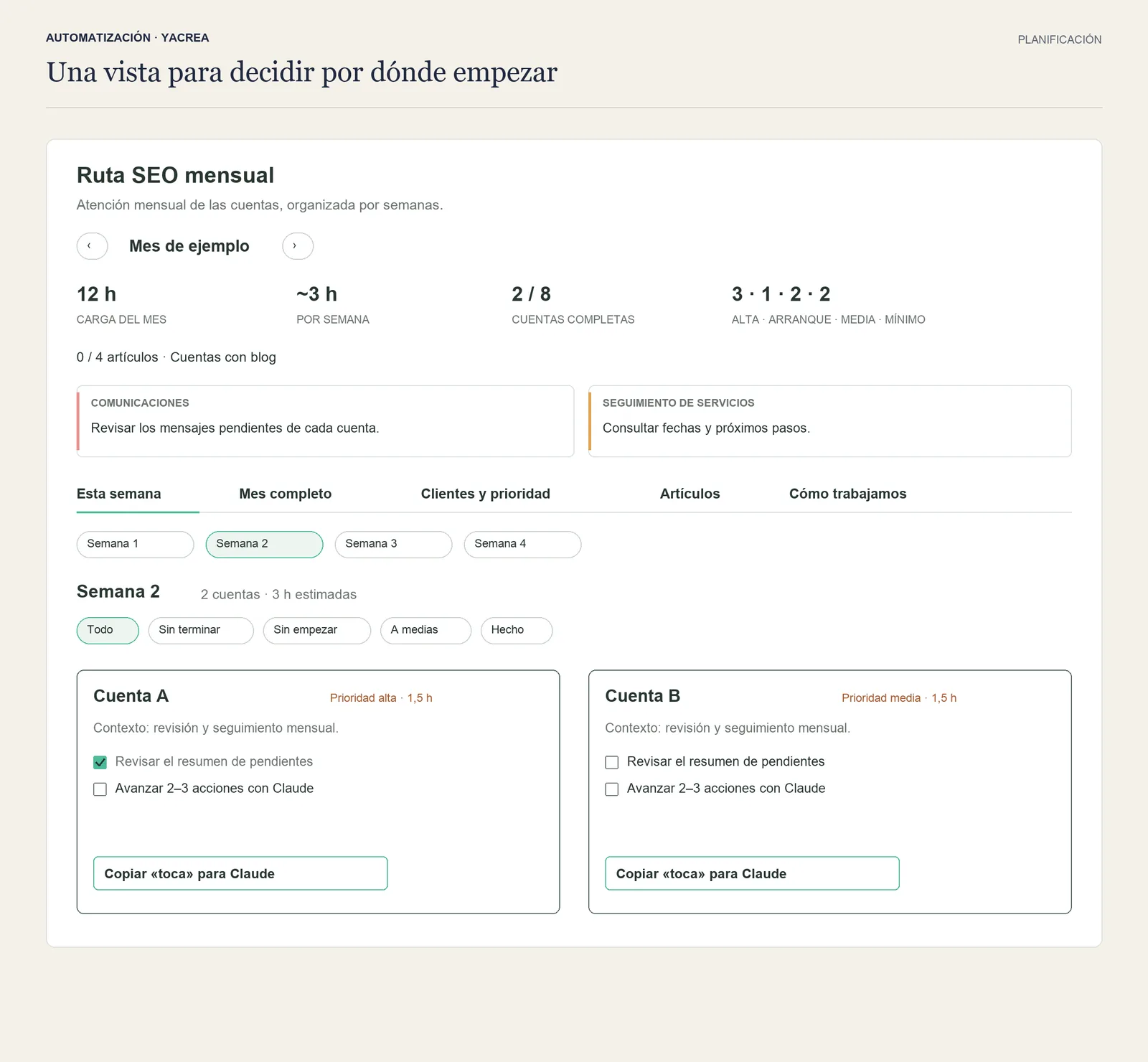Viewport: 1148px width, 1062px height.
Task: Select the 'Semana 2' pill
Action: click(264, 544)
